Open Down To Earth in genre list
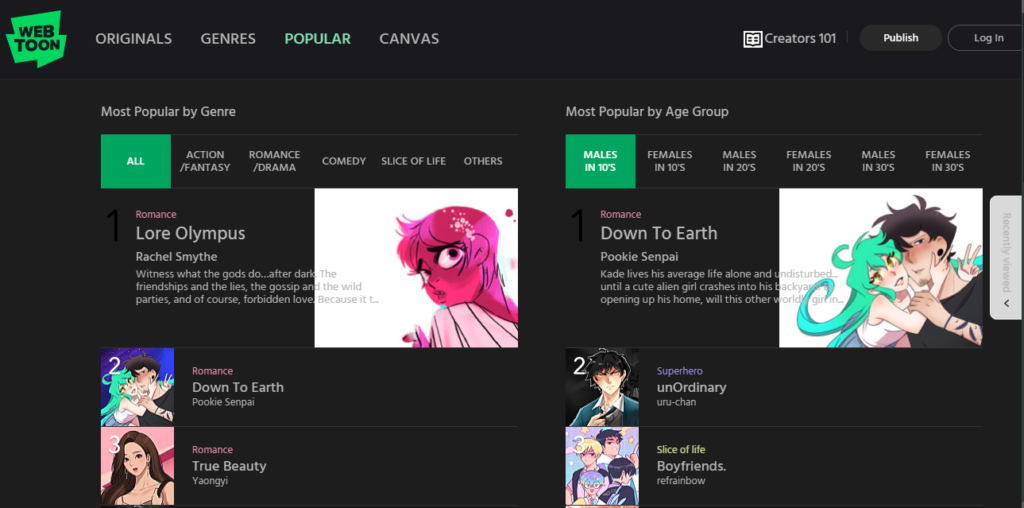The height and width of the screenshot is (508, 1024). pos(238,387)
